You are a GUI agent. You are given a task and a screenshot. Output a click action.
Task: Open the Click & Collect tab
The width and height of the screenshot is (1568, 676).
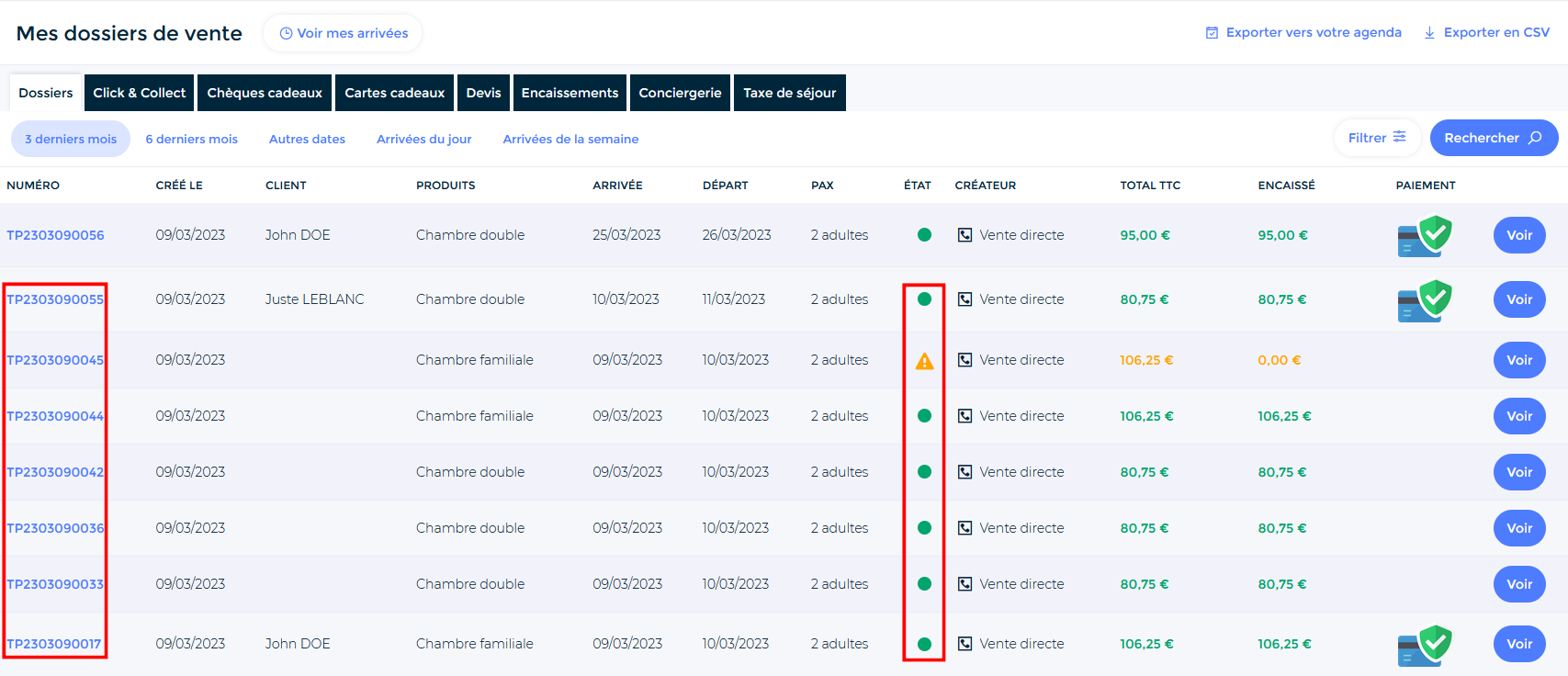(139, 93)
